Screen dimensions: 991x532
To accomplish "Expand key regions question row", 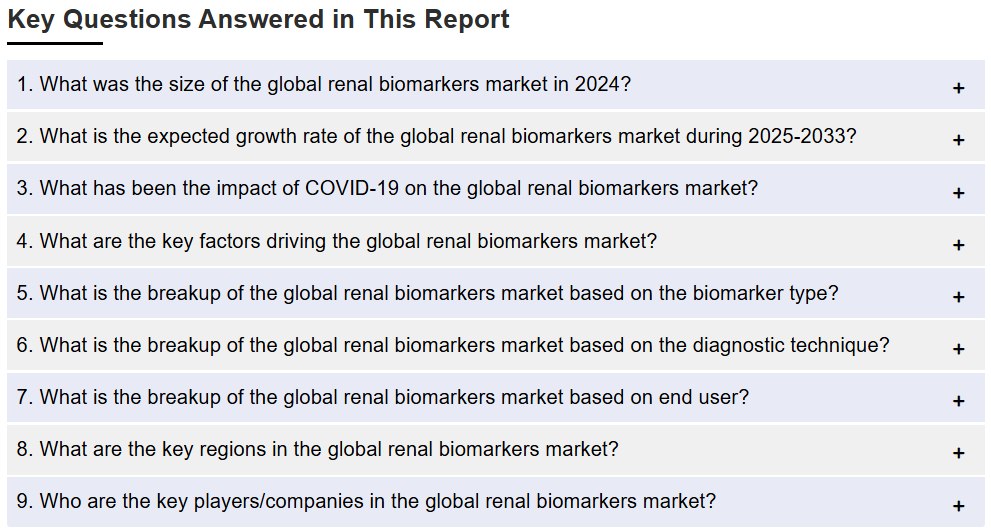I will click(496, 449).
